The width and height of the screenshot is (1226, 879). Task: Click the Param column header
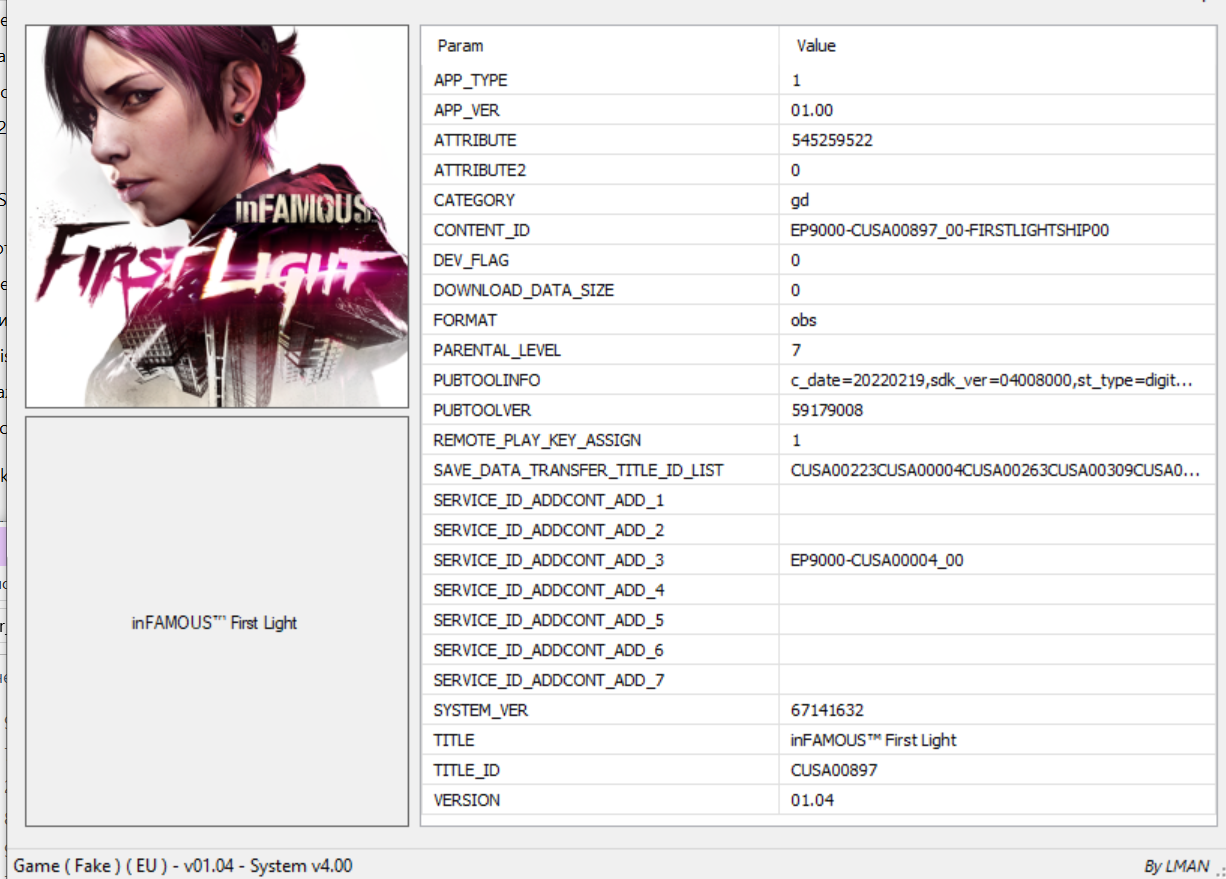pyautogui.click(x=460, y=45)
